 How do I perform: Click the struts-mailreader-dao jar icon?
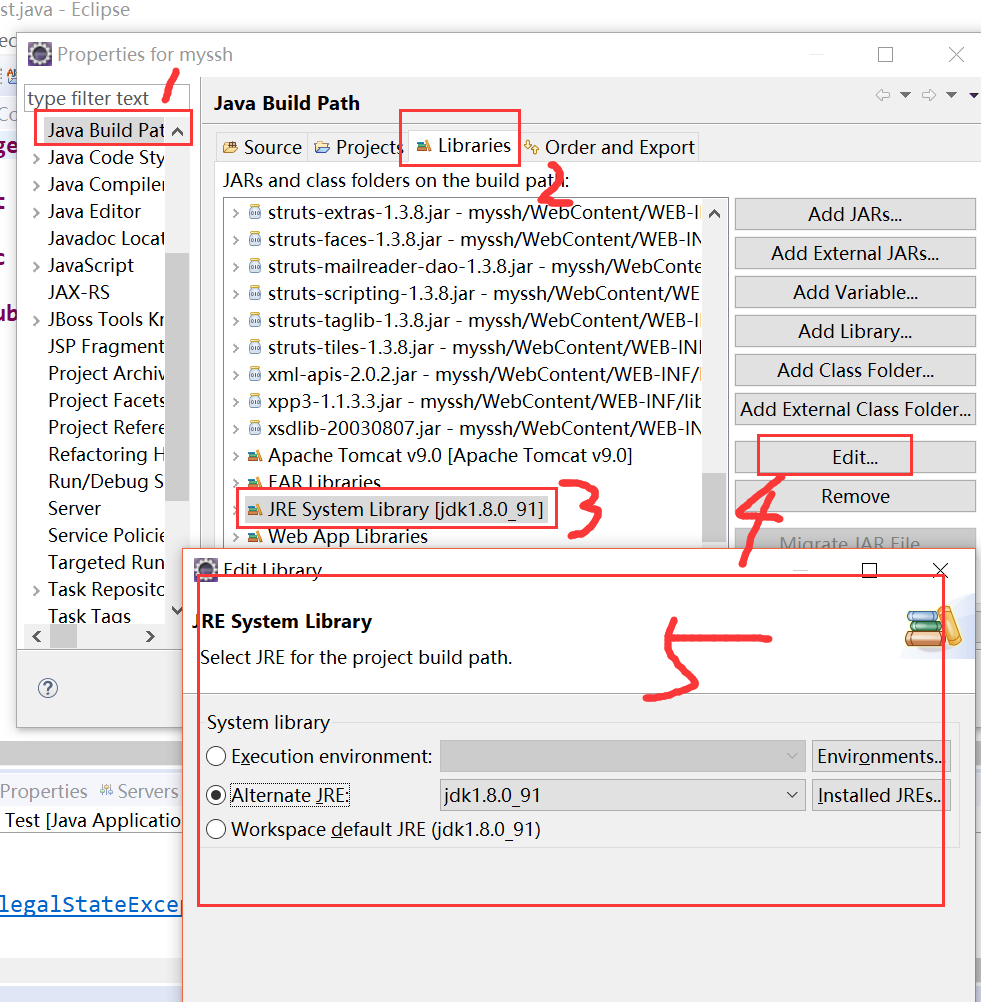coord(255,266)
